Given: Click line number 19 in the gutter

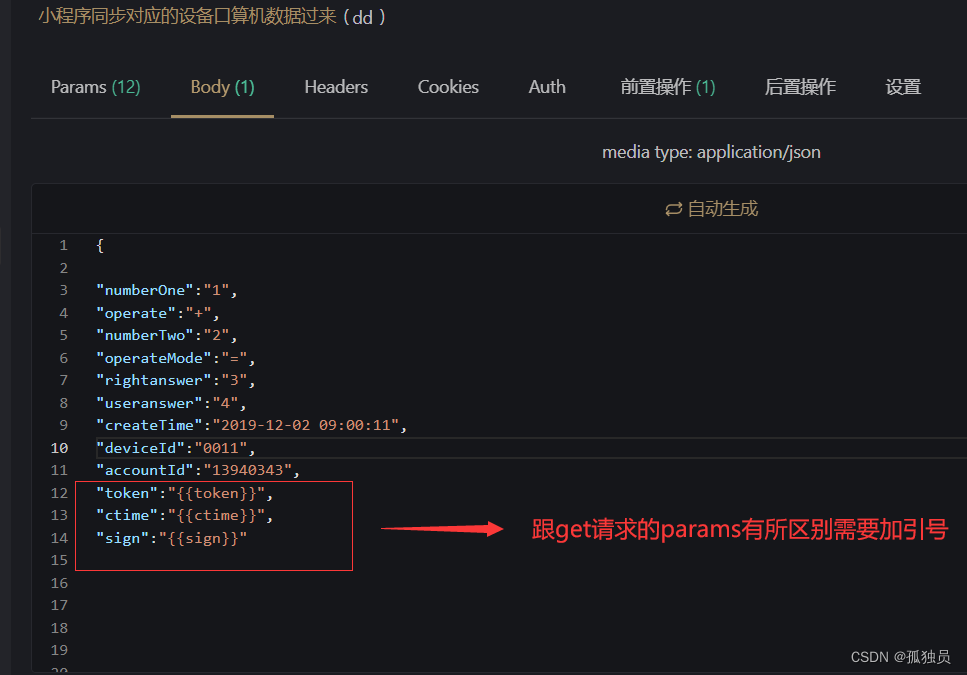Looking at the screenshot, I should pyautogui.click(x=59, y=650).
